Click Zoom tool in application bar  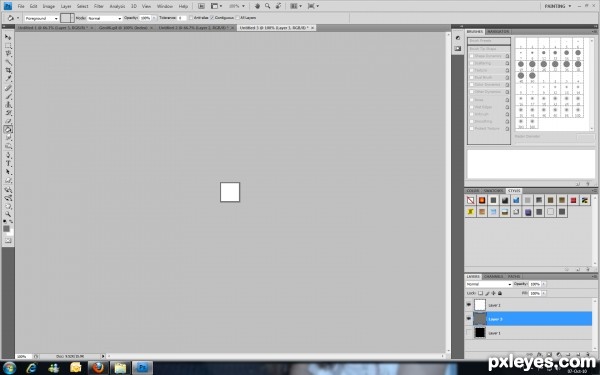[x=267, y=6]
